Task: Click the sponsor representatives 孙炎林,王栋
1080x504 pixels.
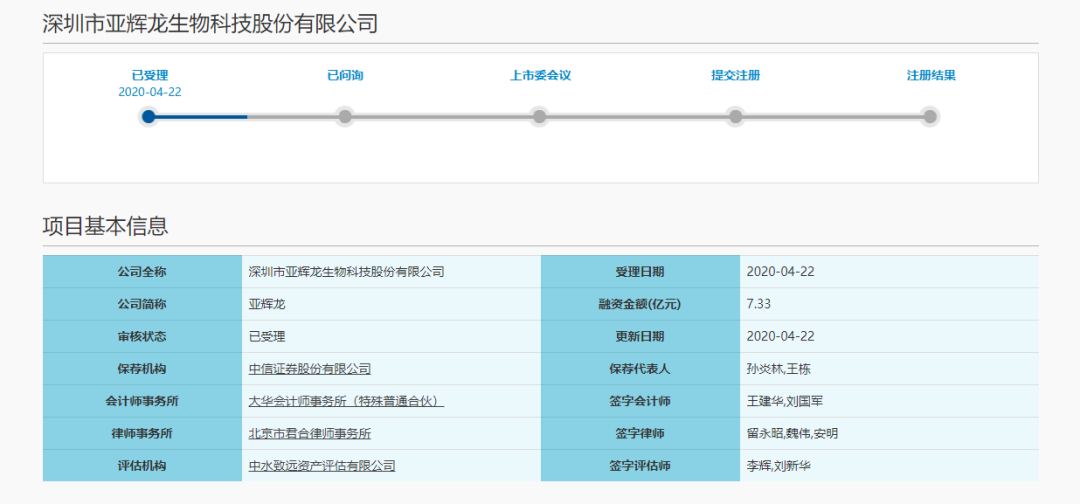Action: 779,369
